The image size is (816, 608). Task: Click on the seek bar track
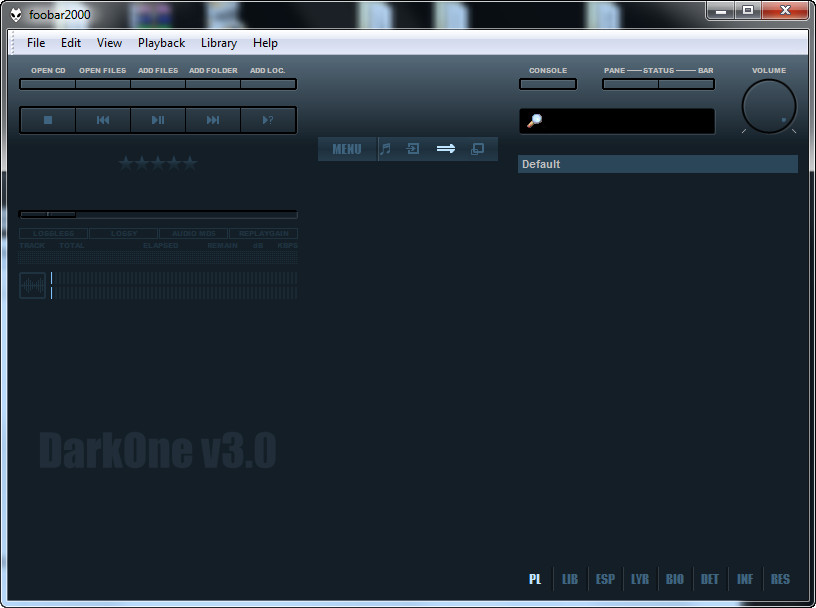point(158,214)
